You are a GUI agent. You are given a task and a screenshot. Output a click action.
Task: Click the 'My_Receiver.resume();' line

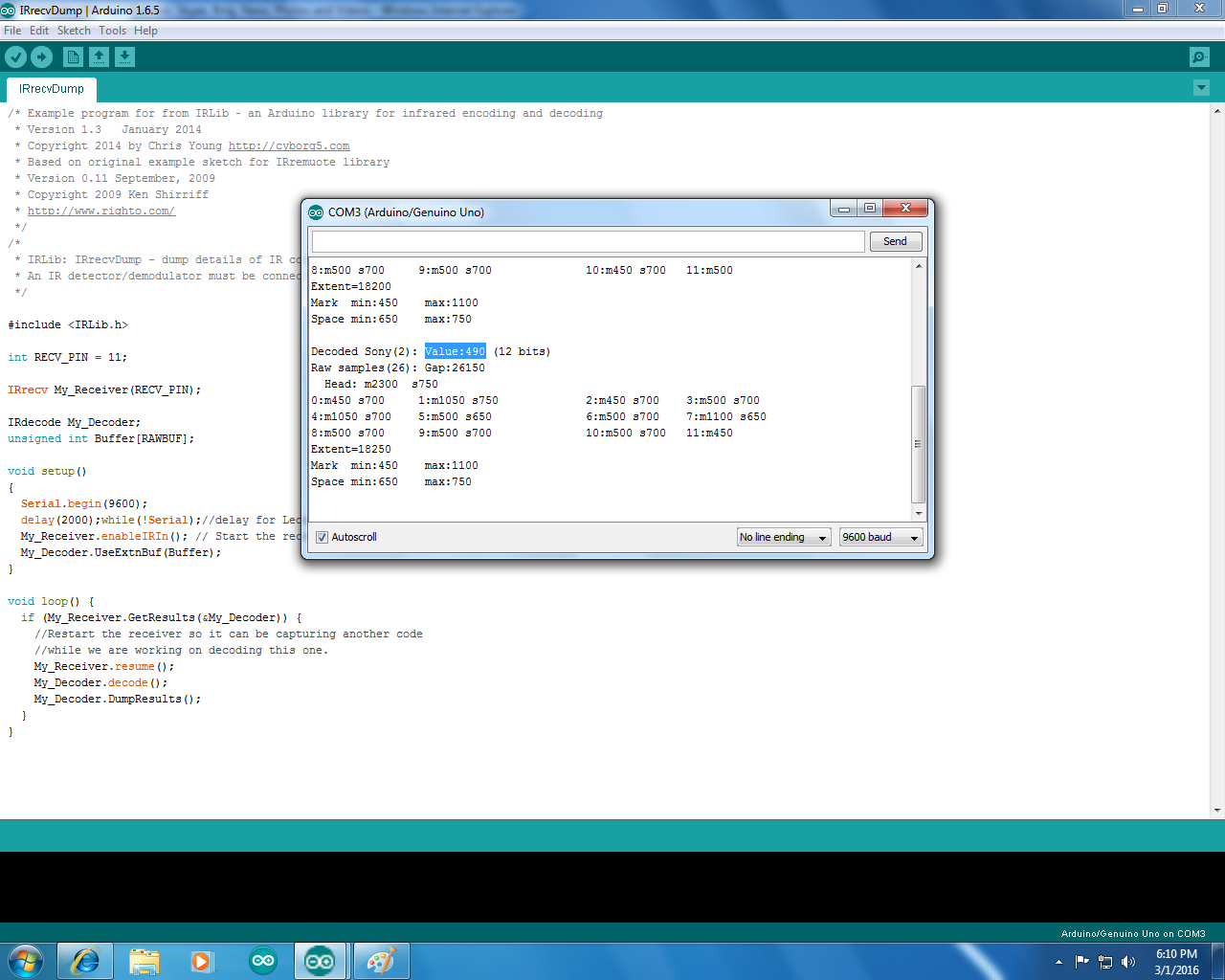pyautogui.click(x=104, y=667)
